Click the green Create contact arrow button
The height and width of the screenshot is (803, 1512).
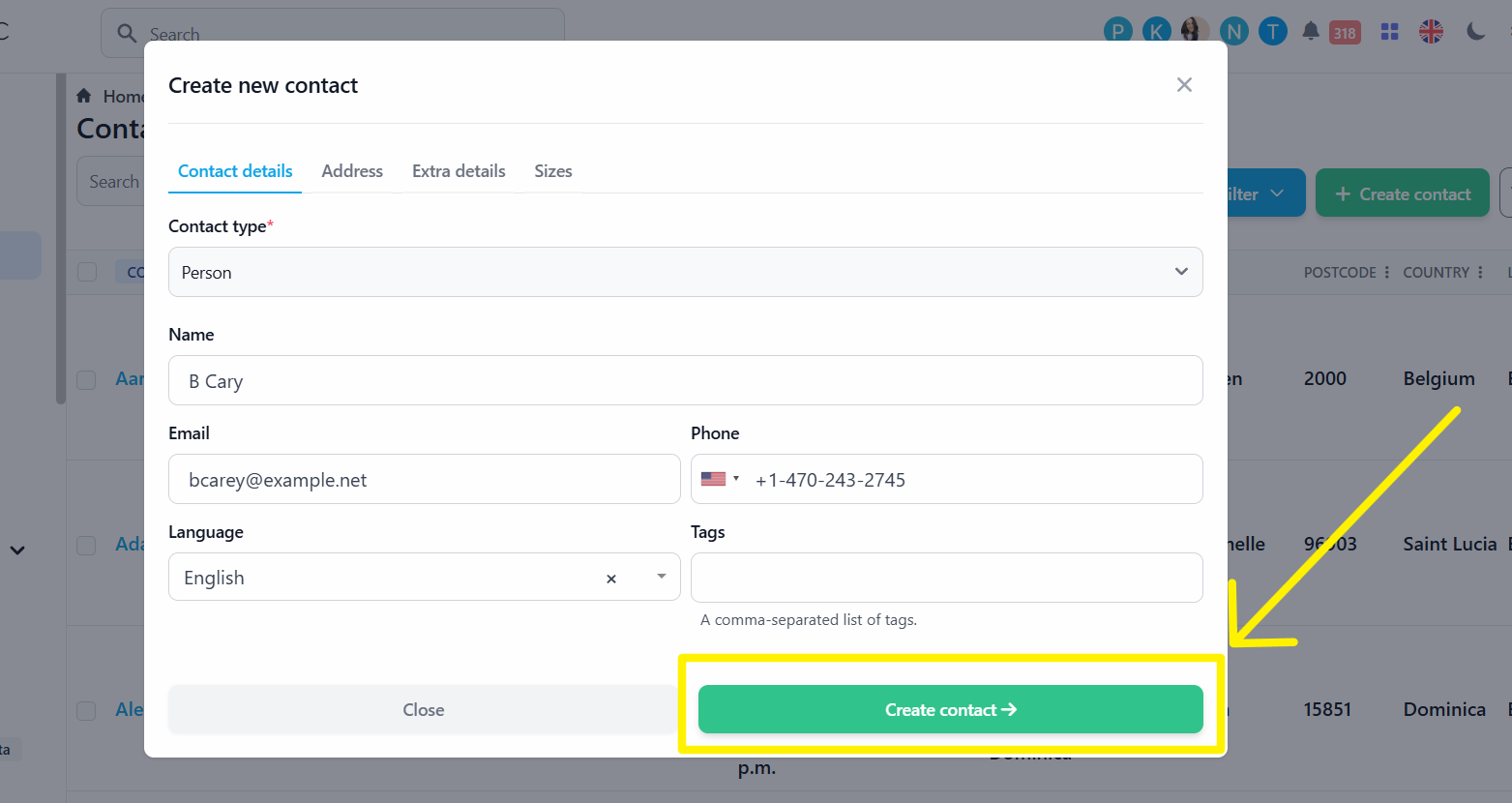(x=951, y=709)
